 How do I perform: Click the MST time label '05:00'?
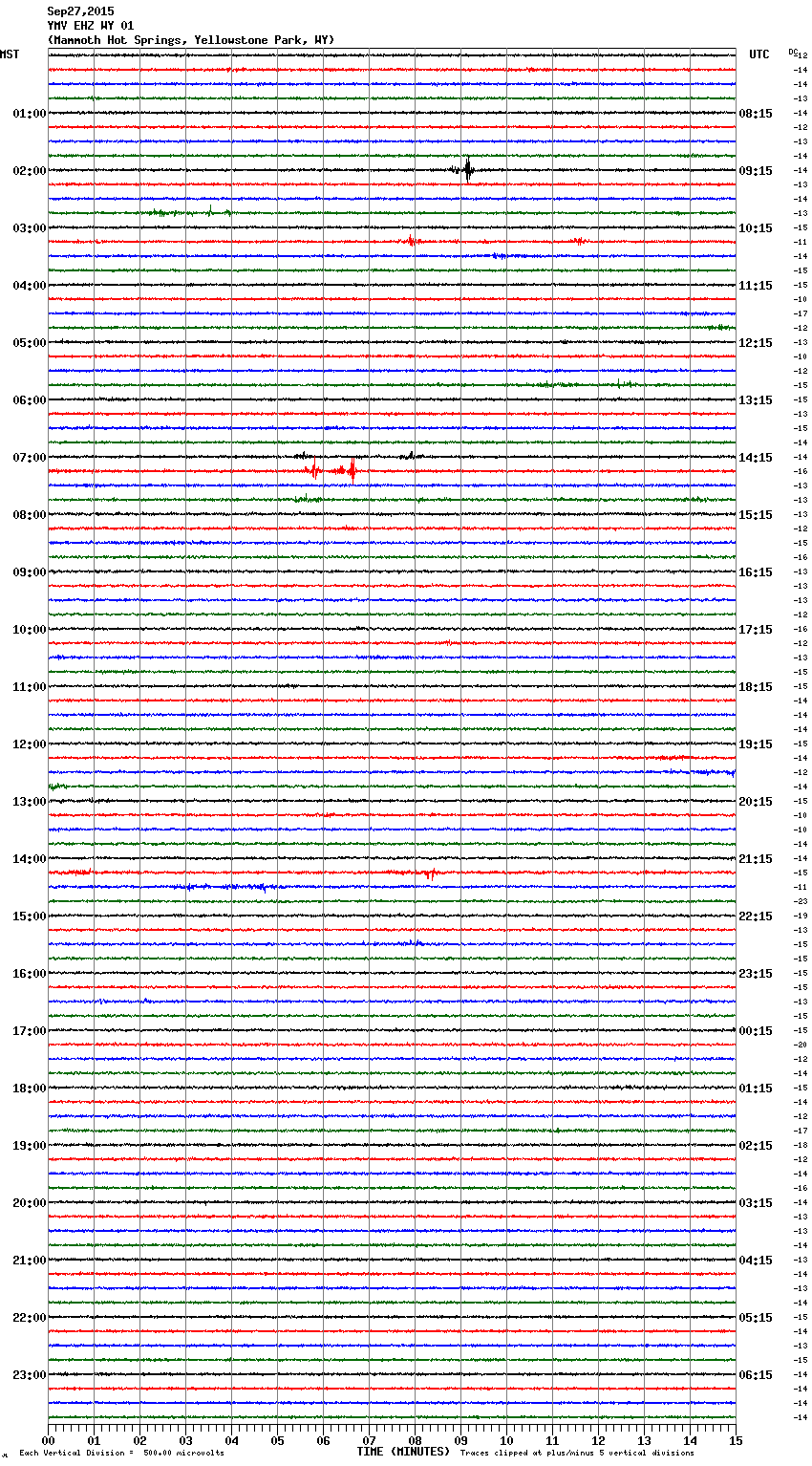[29, 343]
